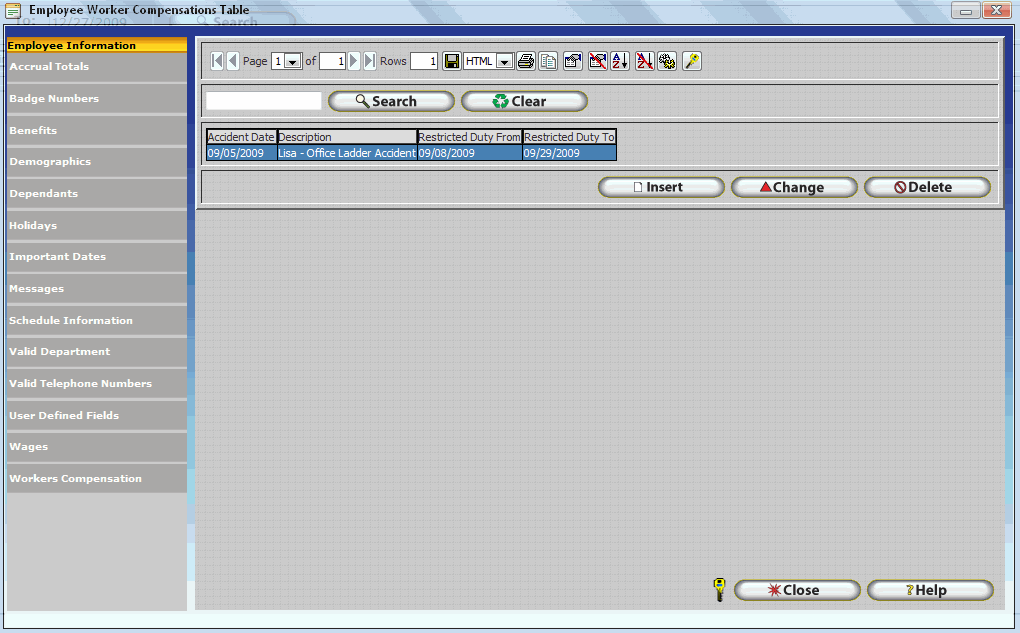Open the Page number dropdown

[292, 62]
